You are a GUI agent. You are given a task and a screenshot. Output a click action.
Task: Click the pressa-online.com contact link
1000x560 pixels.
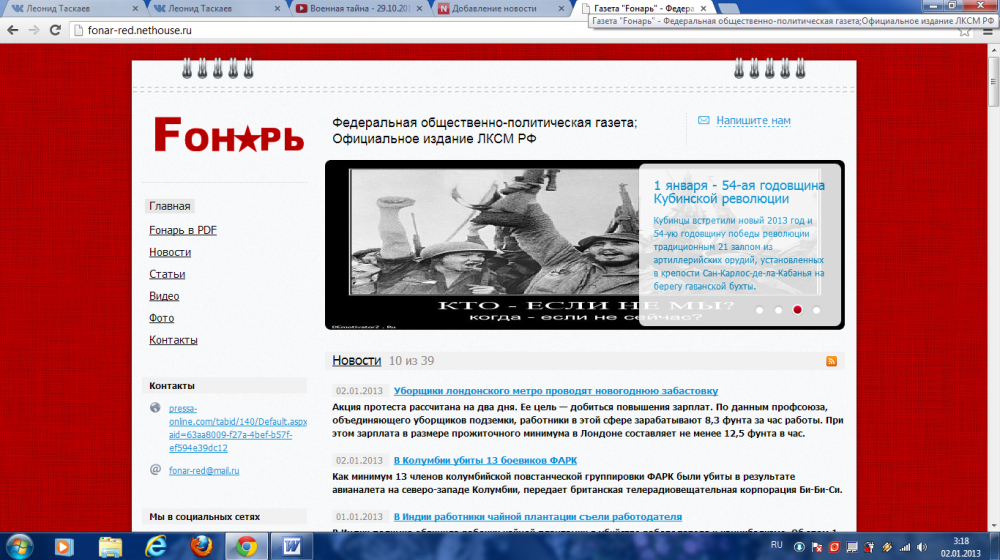[238, 428]
